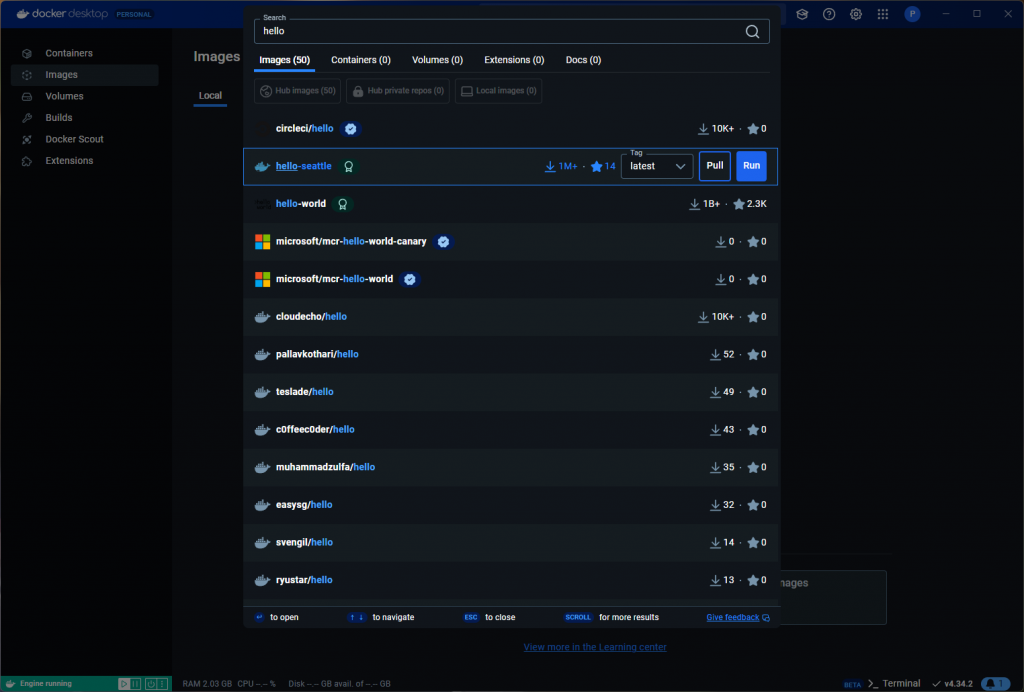Click the star icon on hello-seattle row

(596, 166)
